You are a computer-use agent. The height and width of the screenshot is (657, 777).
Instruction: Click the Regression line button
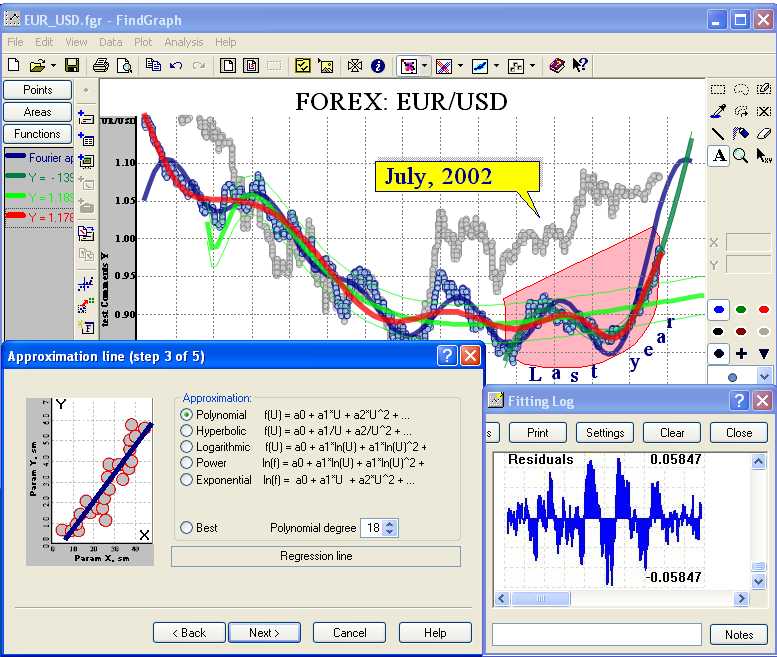(316, 556)
